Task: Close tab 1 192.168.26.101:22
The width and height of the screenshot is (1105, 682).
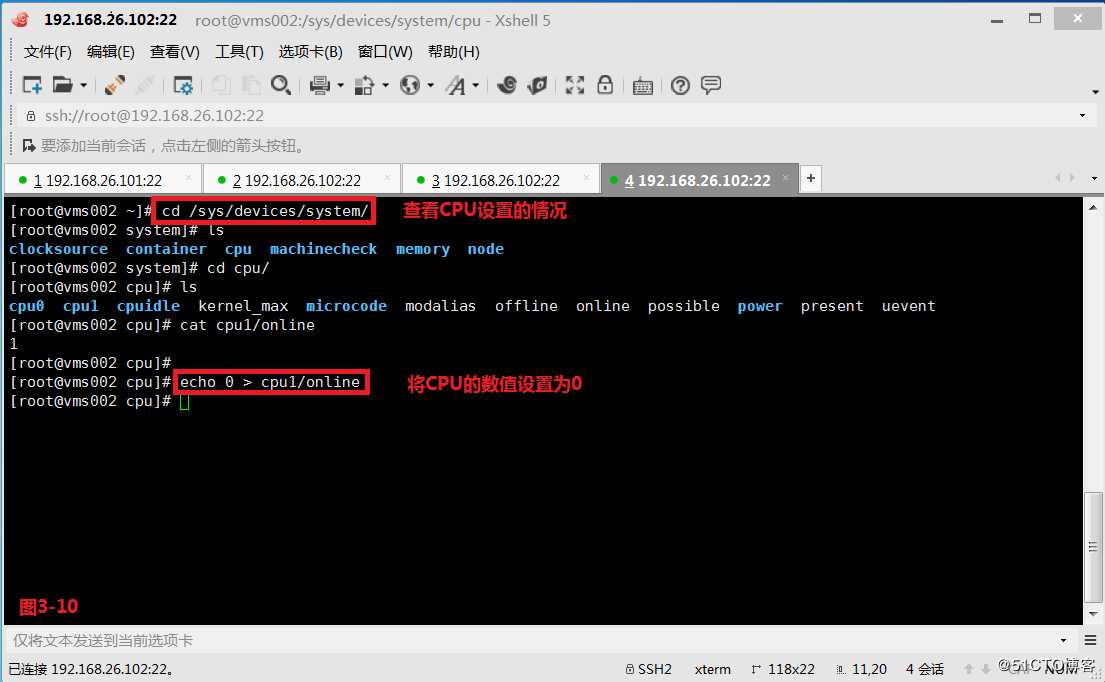Action: click(x=189, y=178)
